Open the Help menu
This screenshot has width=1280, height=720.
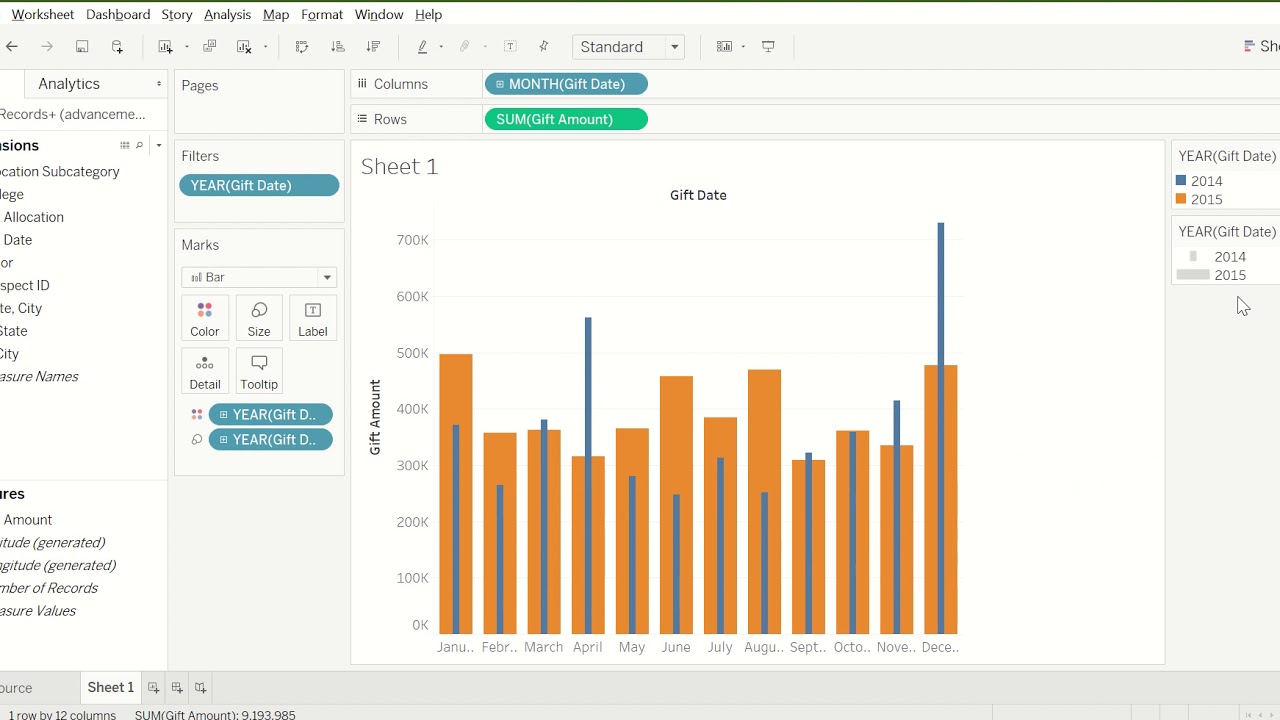pyautogui.click(x=428, y=15)
